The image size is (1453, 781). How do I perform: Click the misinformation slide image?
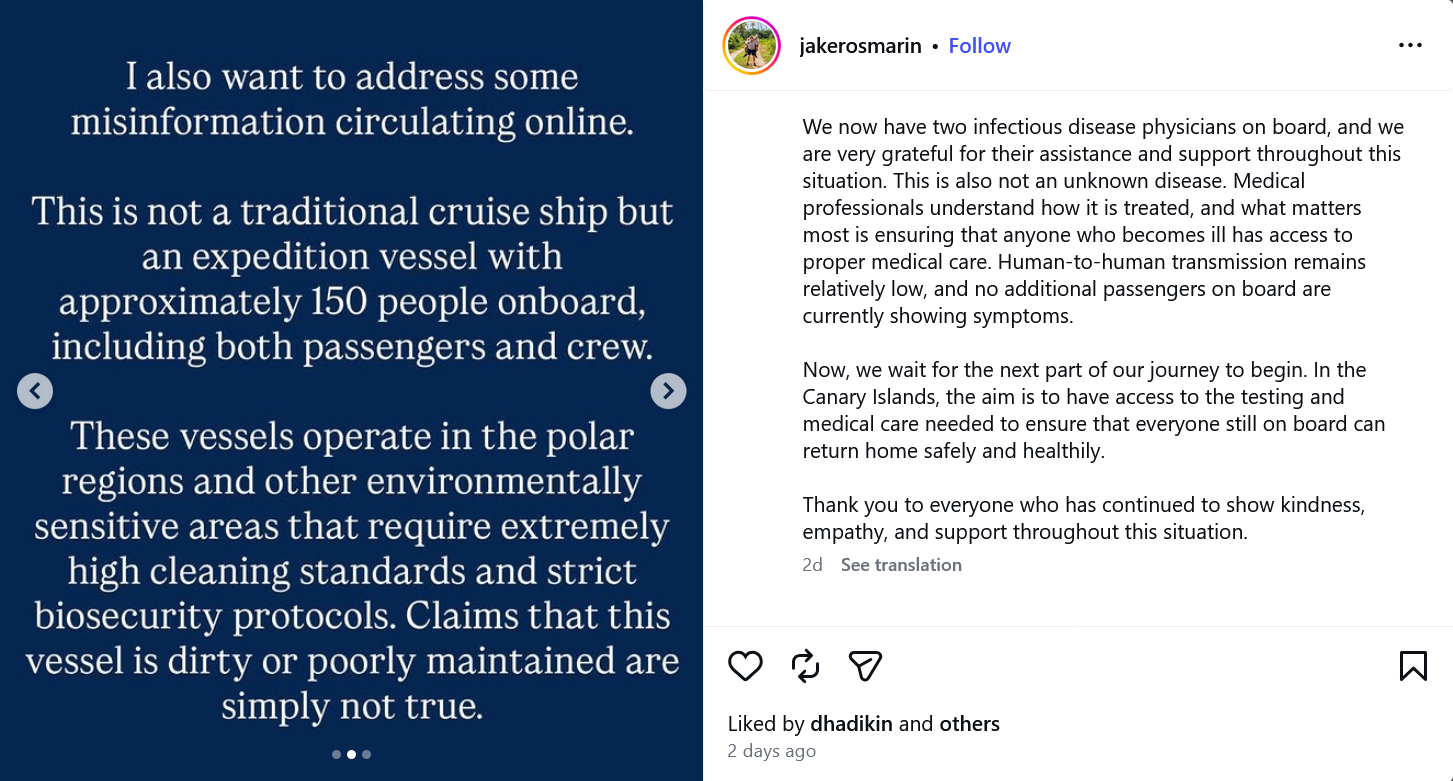click(351, 390)
